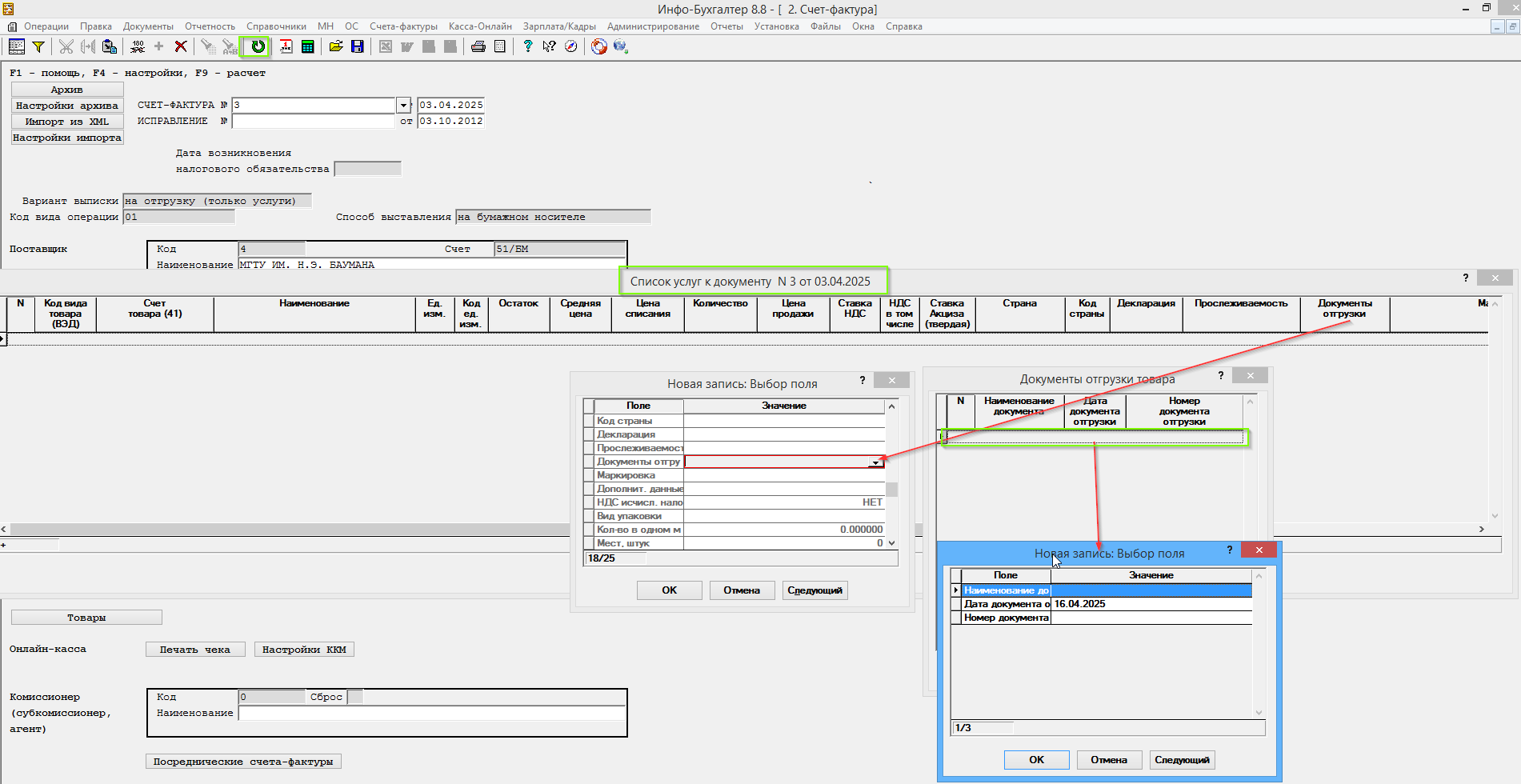Click the What's This pointer help icon
Image resolution: width=1521 pixels, height=784 pixels.
(x=549, y=46)
